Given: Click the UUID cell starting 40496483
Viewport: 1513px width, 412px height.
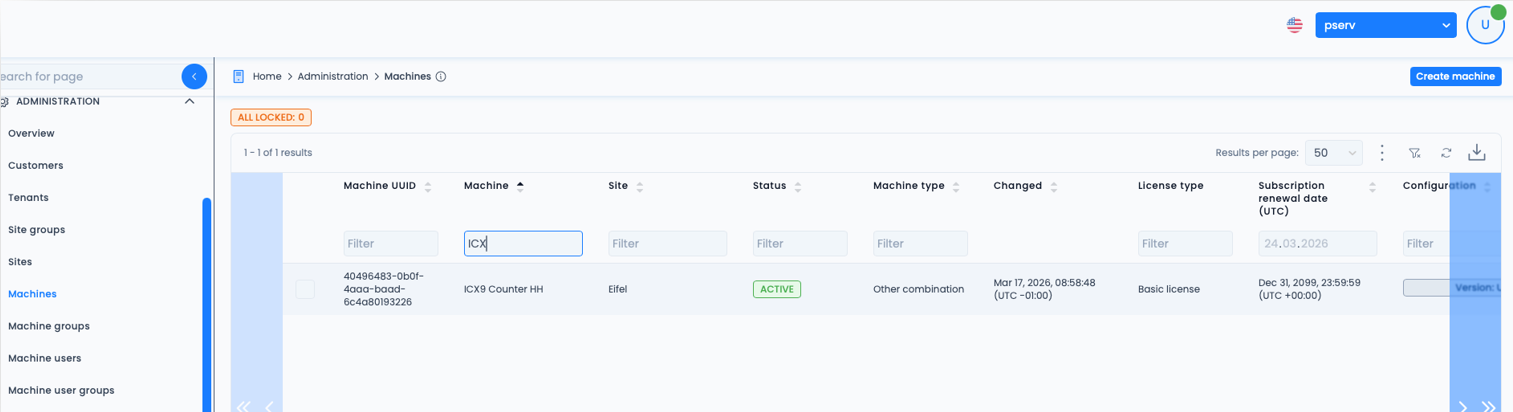Looking at the screenshot, I should pyautogui.click(x=384, y=289).
